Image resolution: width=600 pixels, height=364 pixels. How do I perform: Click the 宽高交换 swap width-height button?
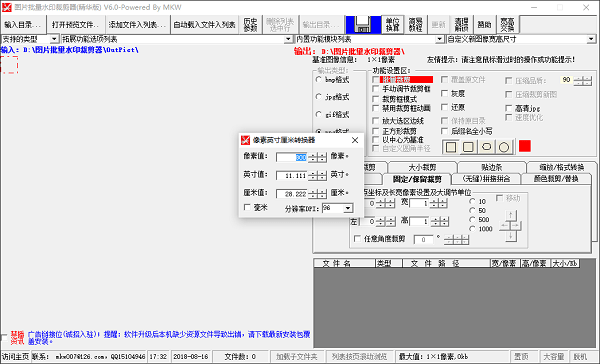coord(507,25)
